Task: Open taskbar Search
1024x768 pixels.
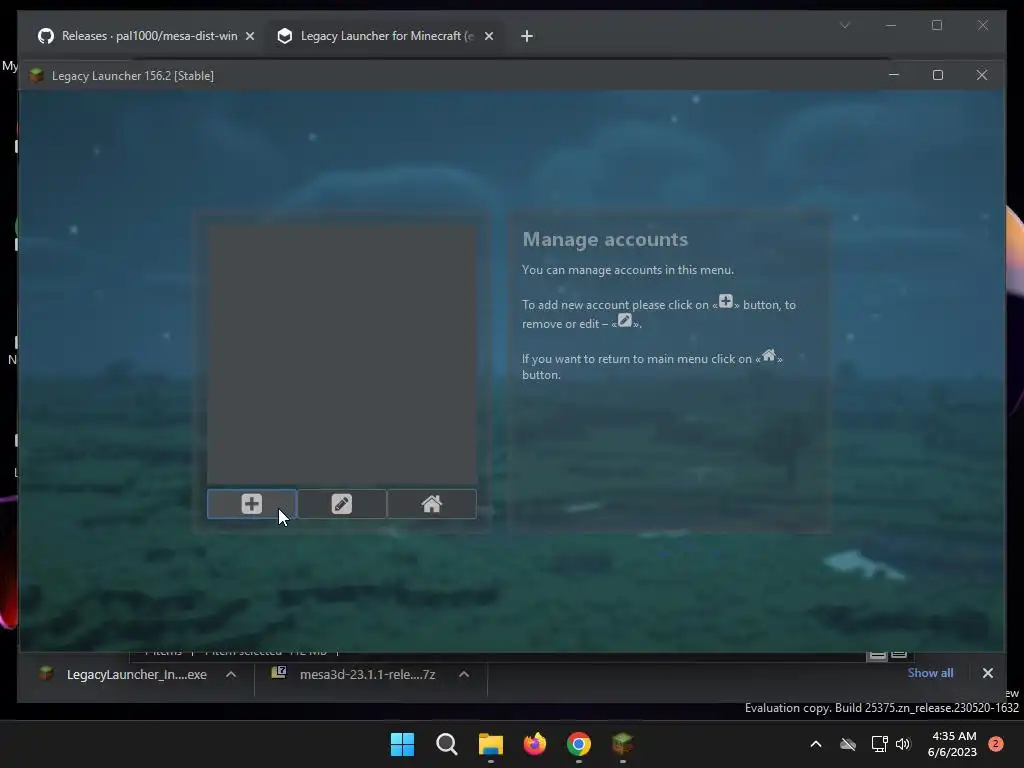Action: coord(447,744)
